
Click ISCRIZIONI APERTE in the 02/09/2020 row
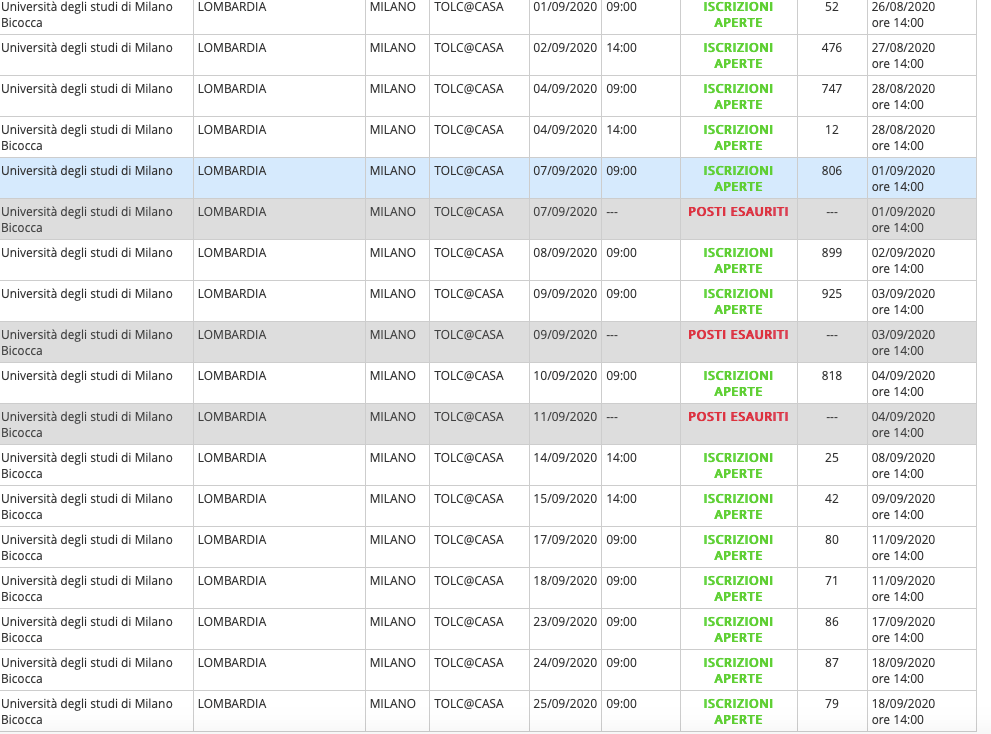tap(738, 56)
